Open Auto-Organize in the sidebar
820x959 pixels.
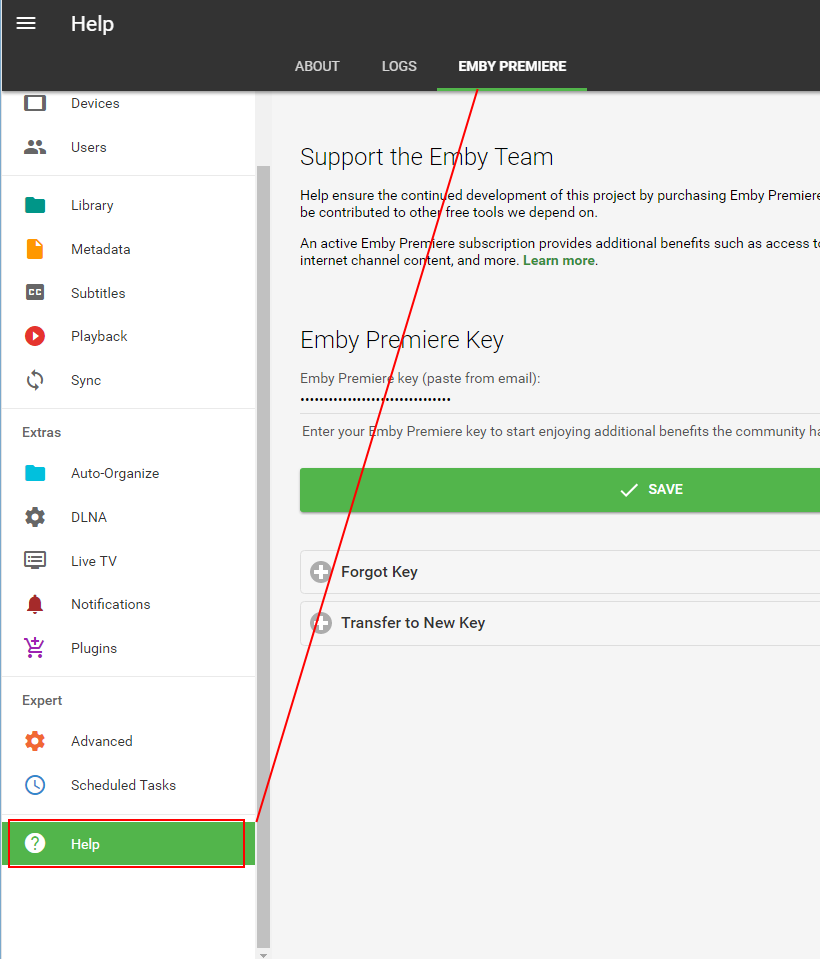(x=128, y=473)
